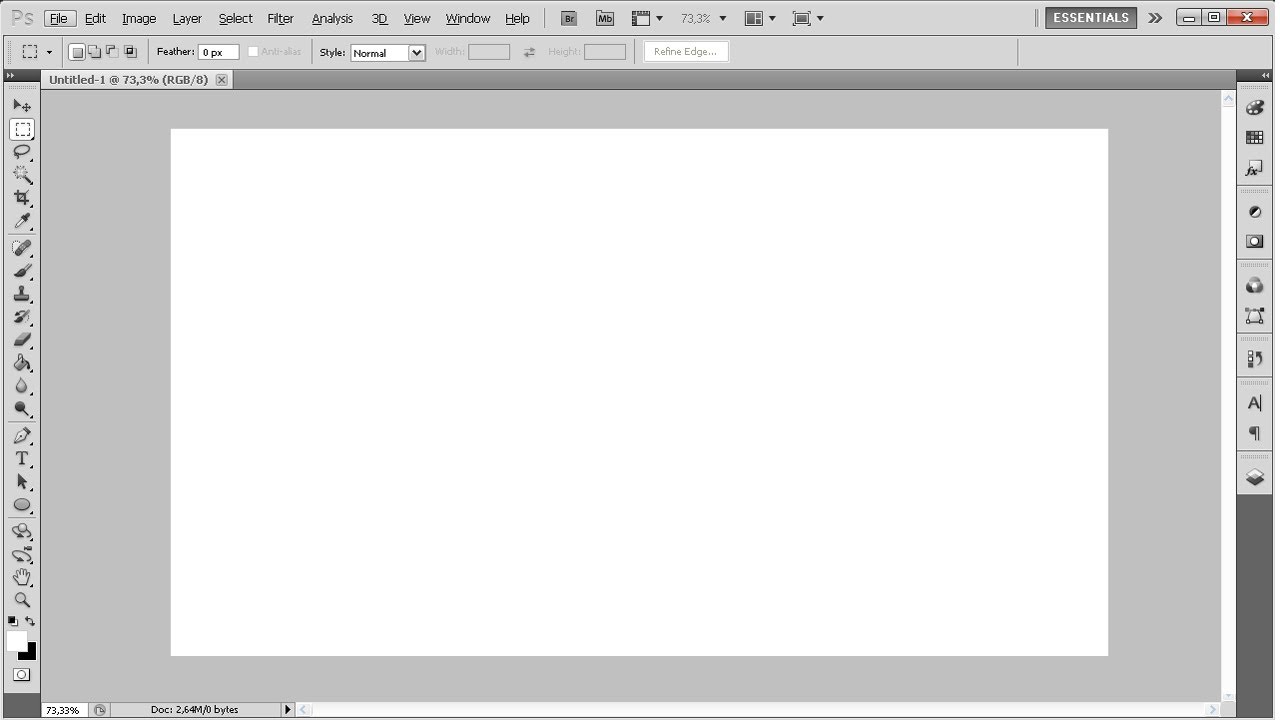The height and width of the screenshot is (720, 1280).
Task: Switch foreground and background colors arrow
Action: [31, 621]
